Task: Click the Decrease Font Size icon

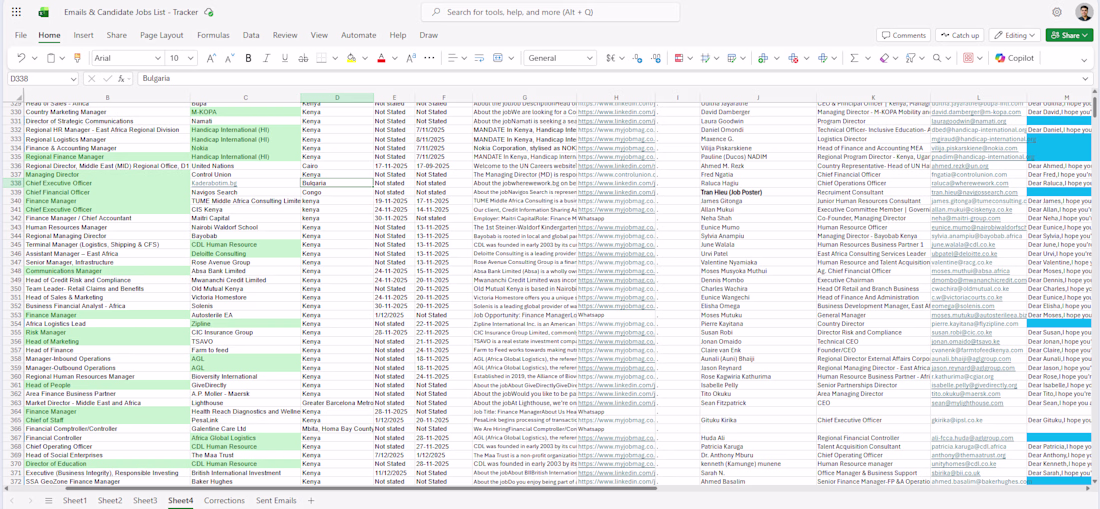Action: click(229, 58)
